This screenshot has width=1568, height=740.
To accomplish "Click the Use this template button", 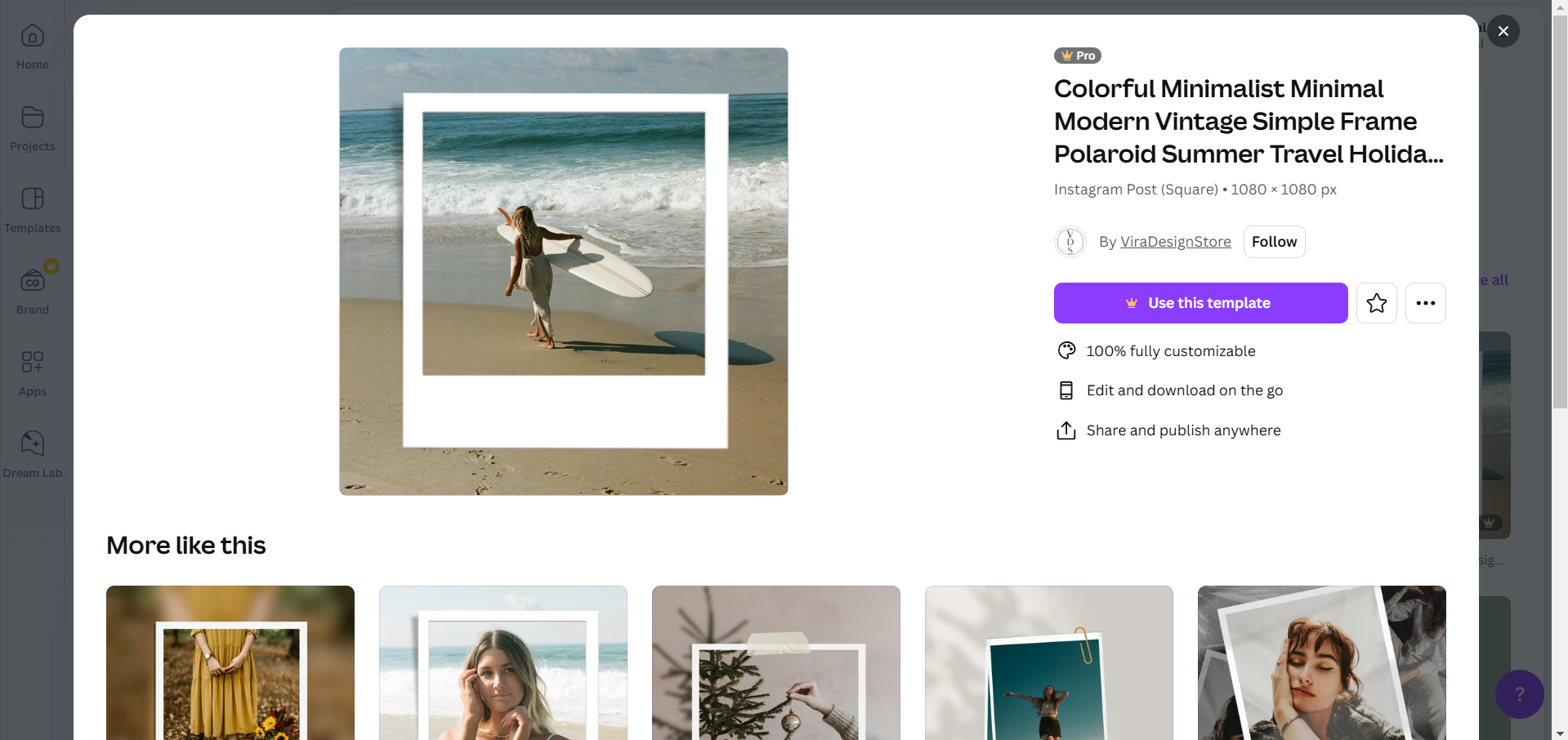I will [1200, 303].
